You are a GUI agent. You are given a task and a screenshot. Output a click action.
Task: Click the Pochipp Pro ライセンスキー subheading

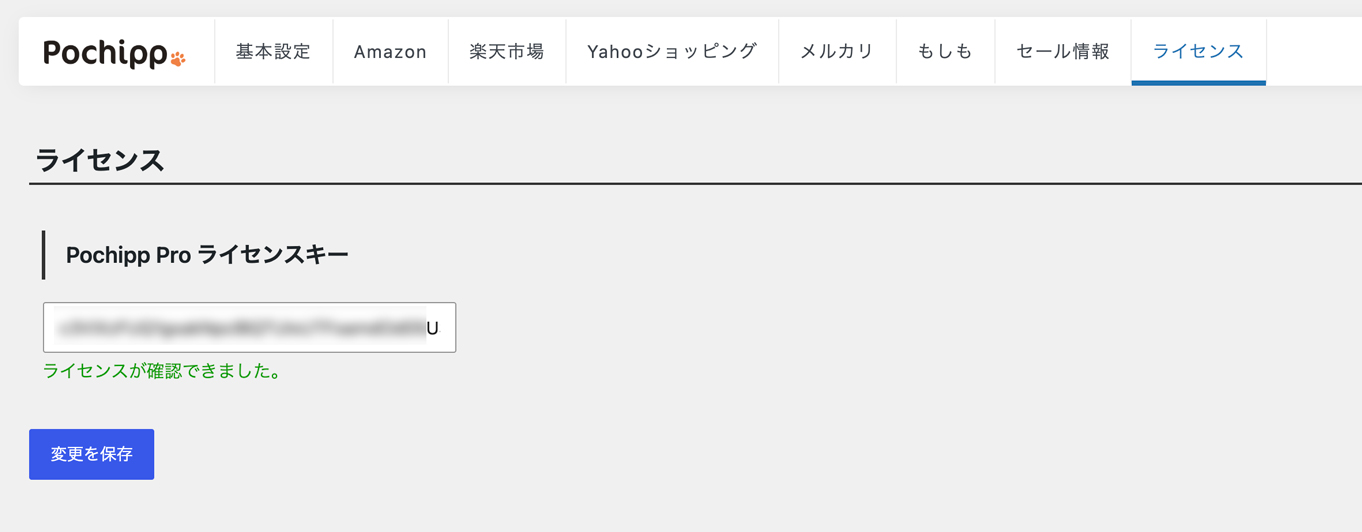click(x=207, y=255)
